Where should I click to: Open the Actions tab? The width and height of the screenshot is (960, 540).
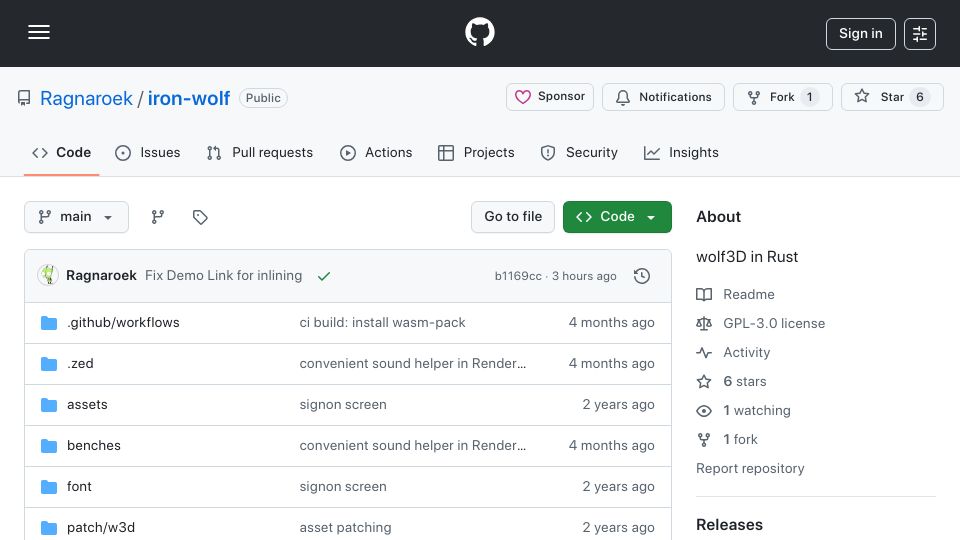(x=376, y=152)
